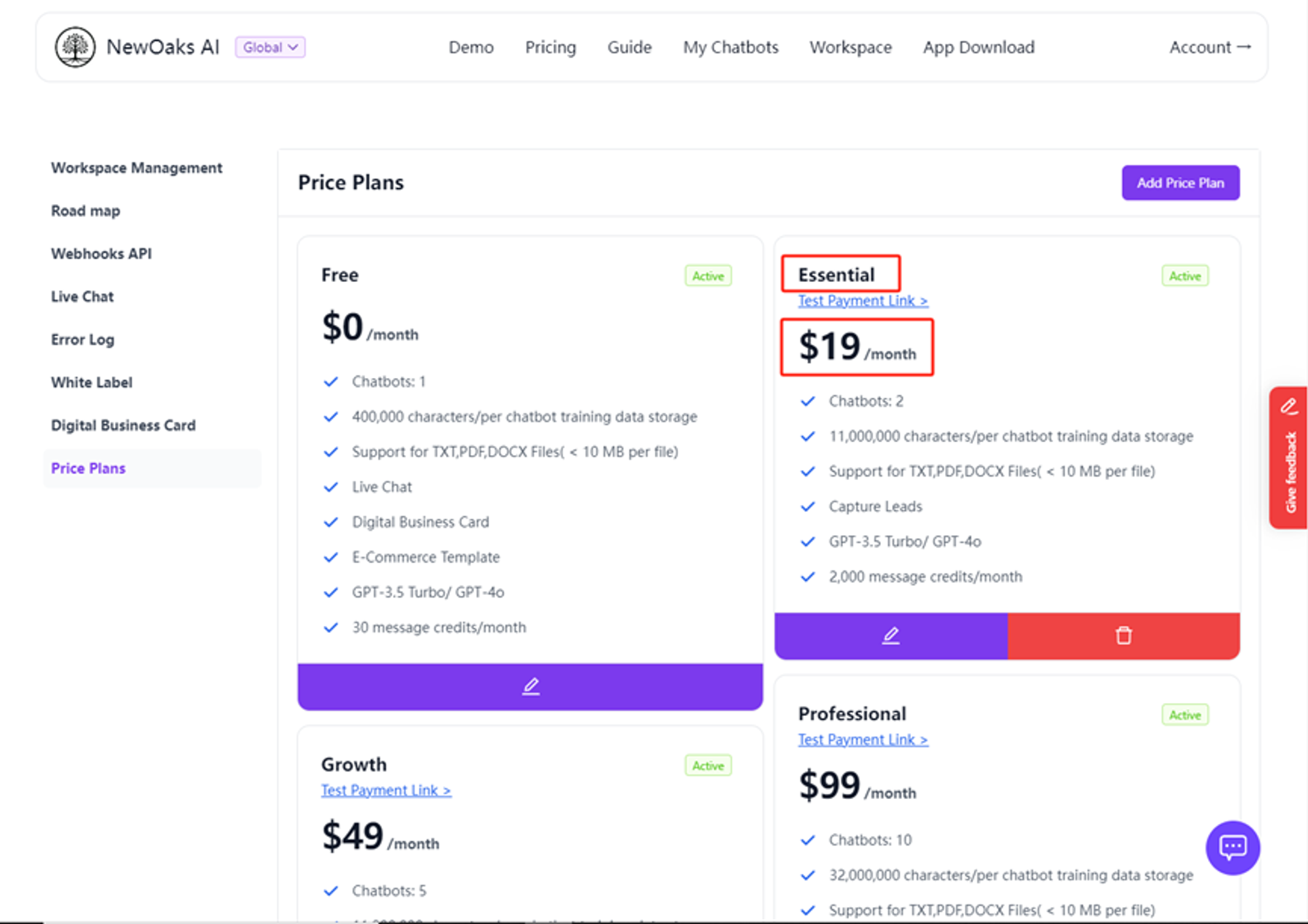The height and width of the screenshot is (924, 1308).
Task: Click the Give feedback side tab
Action: (1289, 458)
